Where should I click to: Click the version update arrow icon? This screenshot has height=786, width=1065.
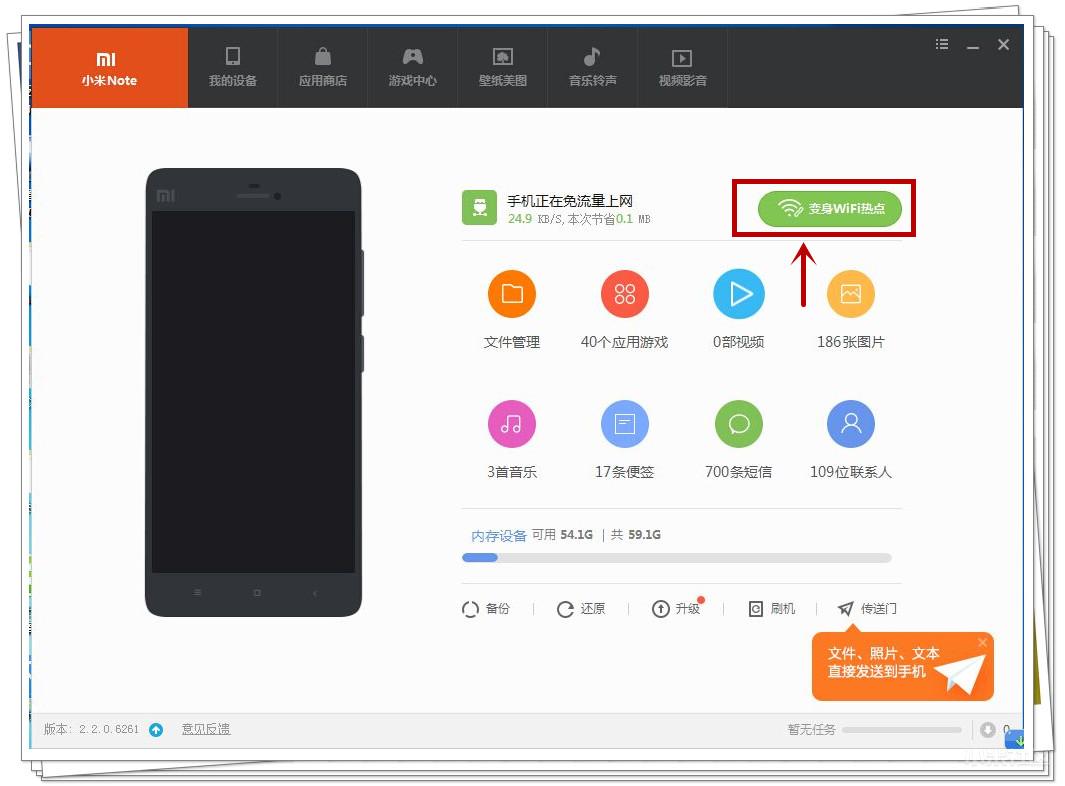click(x=156, y=730)
